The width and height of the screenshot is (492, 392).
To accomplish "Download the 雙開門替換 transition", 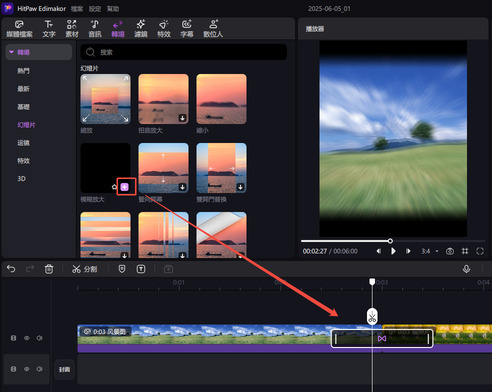I will coord(240,187).
